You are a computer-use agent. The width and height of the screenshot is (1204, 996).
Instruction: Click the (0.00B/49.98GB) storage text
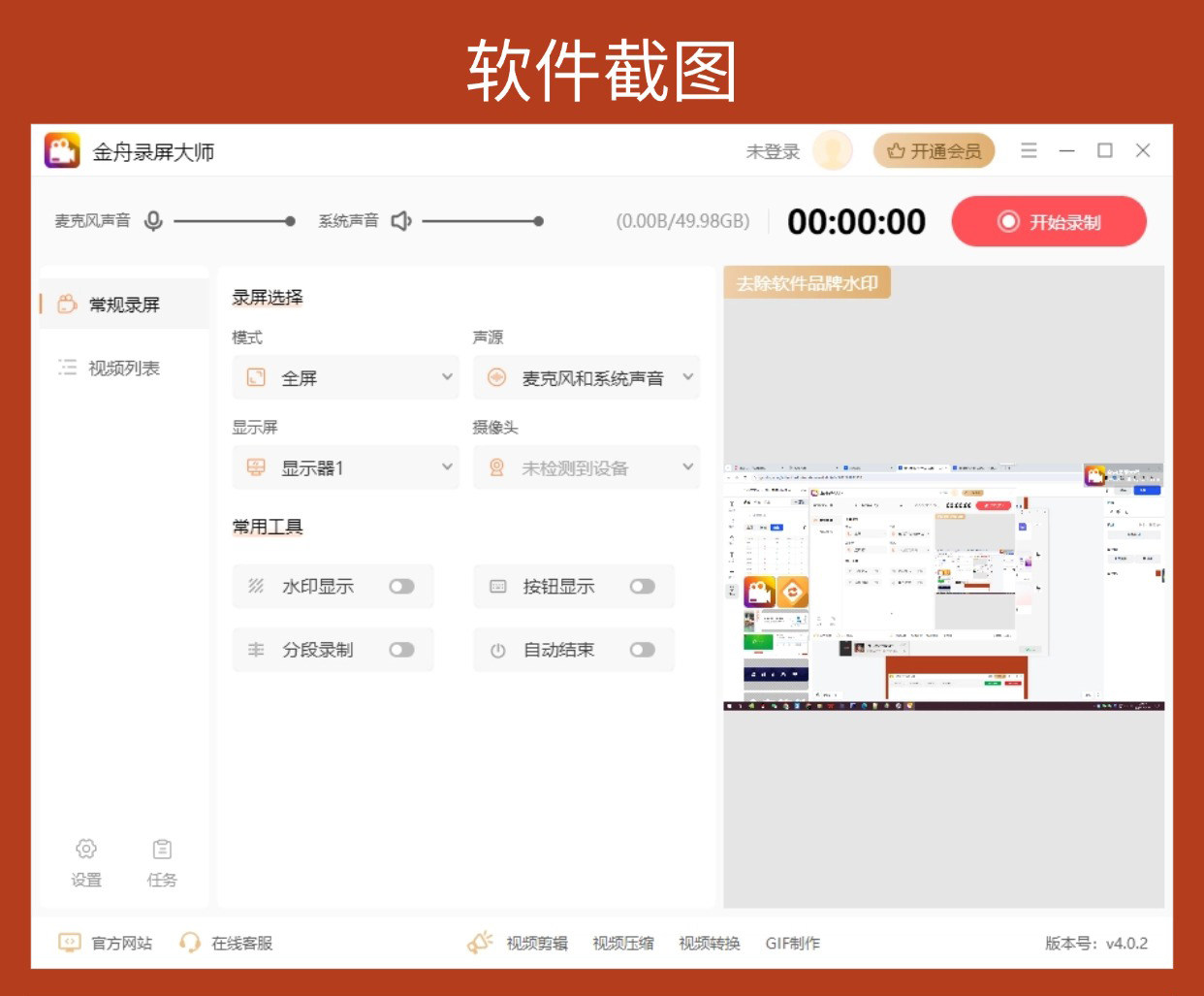(x=683, y=221)
